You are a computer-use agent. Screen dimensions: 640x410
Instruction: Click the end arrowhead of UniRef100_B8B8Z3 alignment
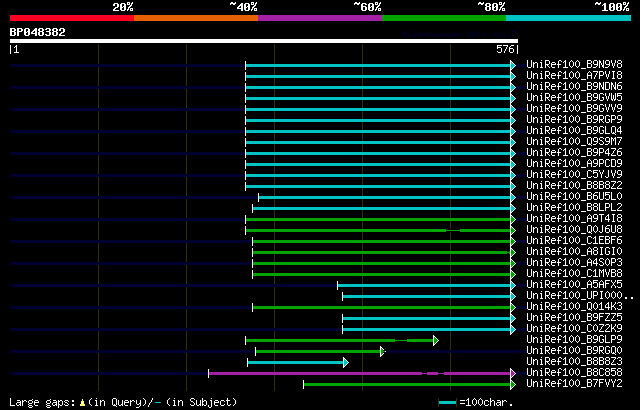tap(346, 362)
